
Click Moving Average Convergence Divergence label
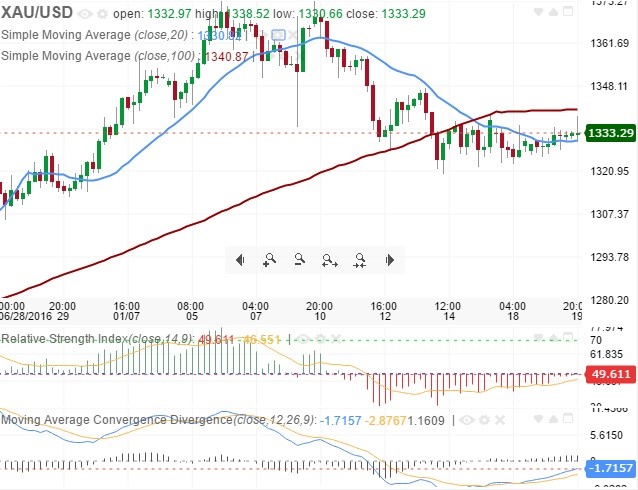click(116, 420)
